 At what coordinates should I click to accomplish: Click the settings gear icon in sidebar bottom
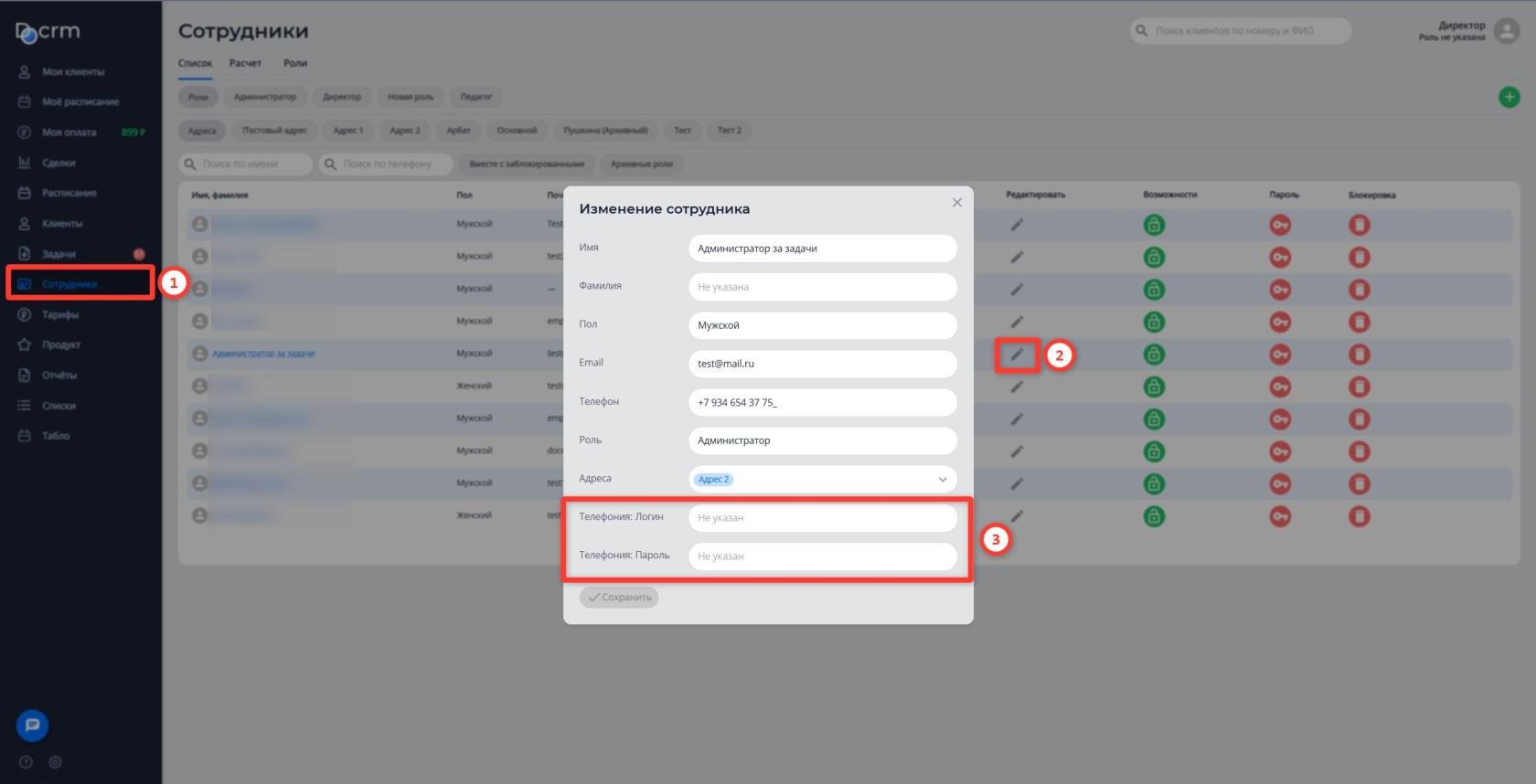coord(55,762)
